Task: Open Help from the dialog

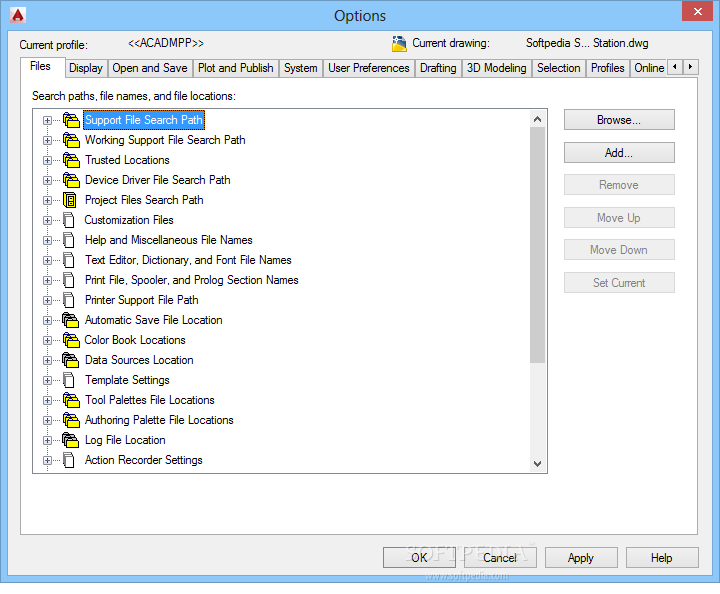Action: pos(662,557)
